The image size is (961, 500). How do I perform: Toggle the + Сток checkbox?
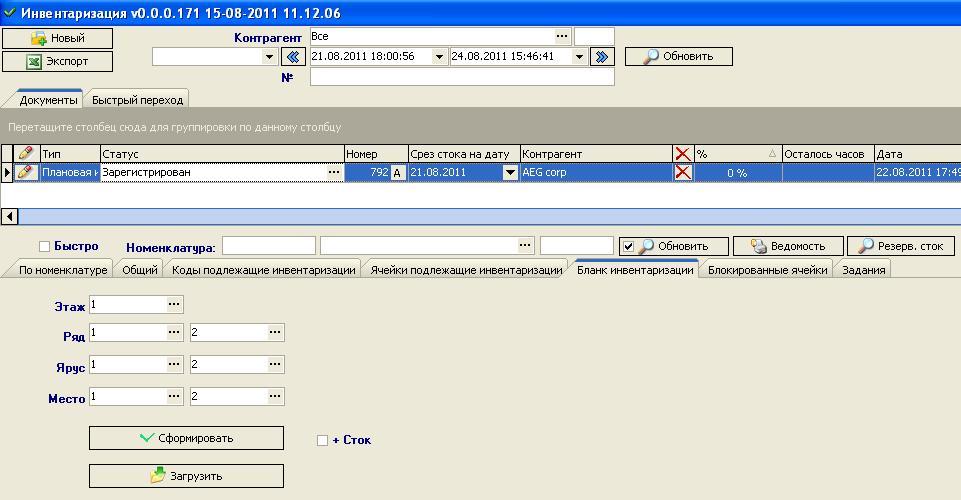(x=322, y=440)
